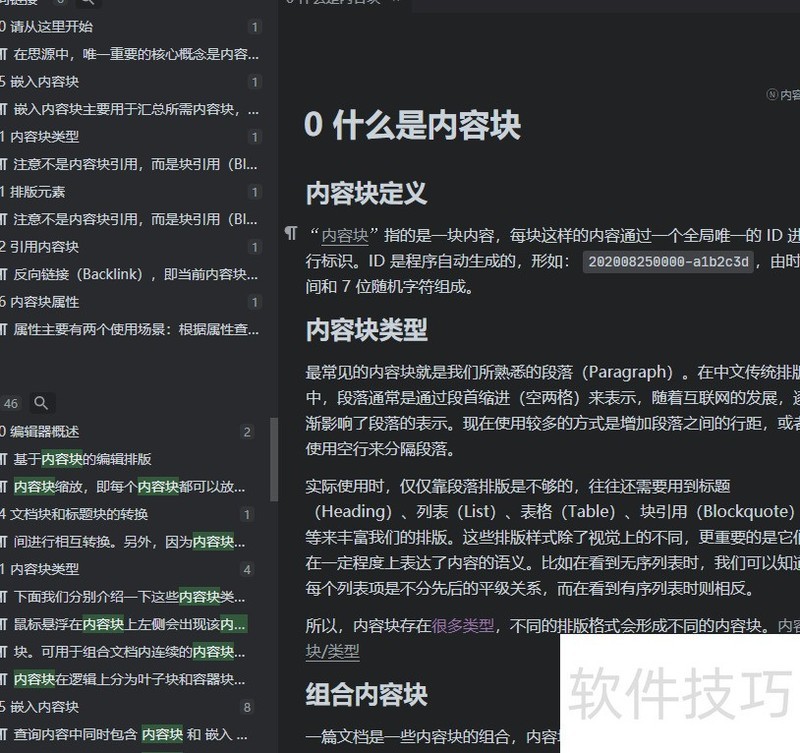Click the document title 0 什么是内容块

click(412, 125)
